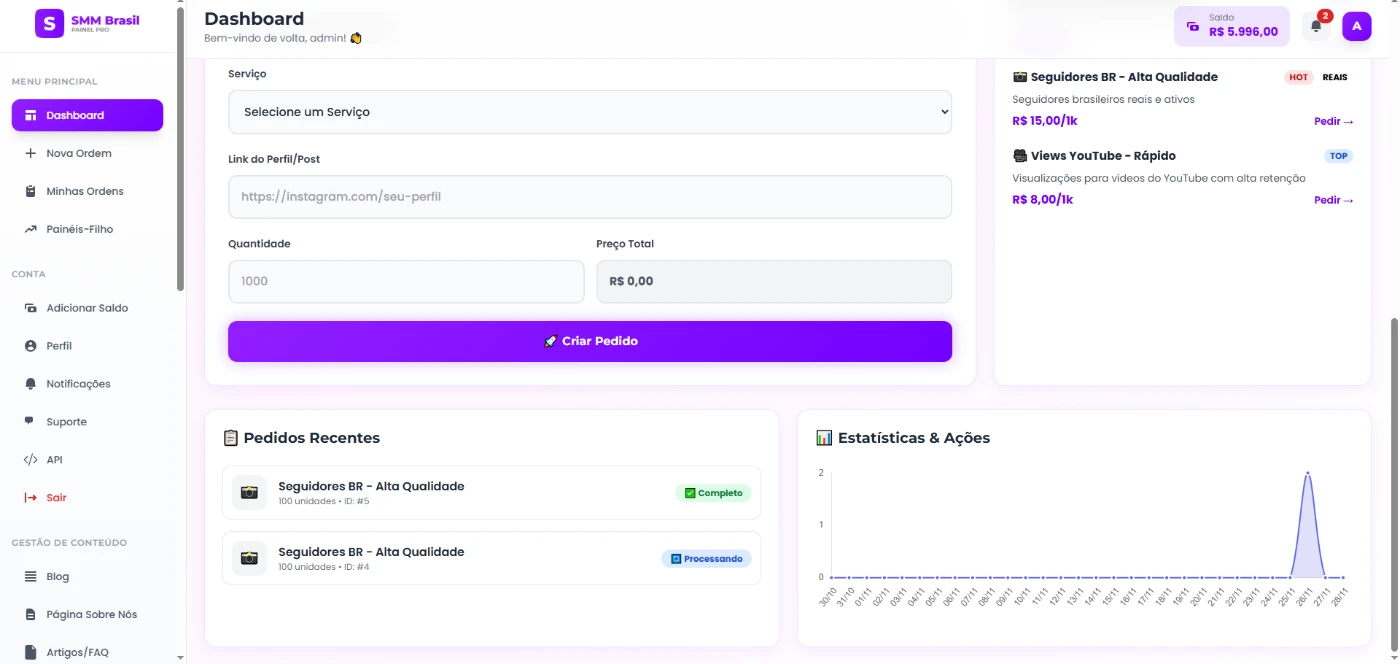The image size is (1400, 664).
Task: Log out using the Sair link
Action: [x=56, y=498]
